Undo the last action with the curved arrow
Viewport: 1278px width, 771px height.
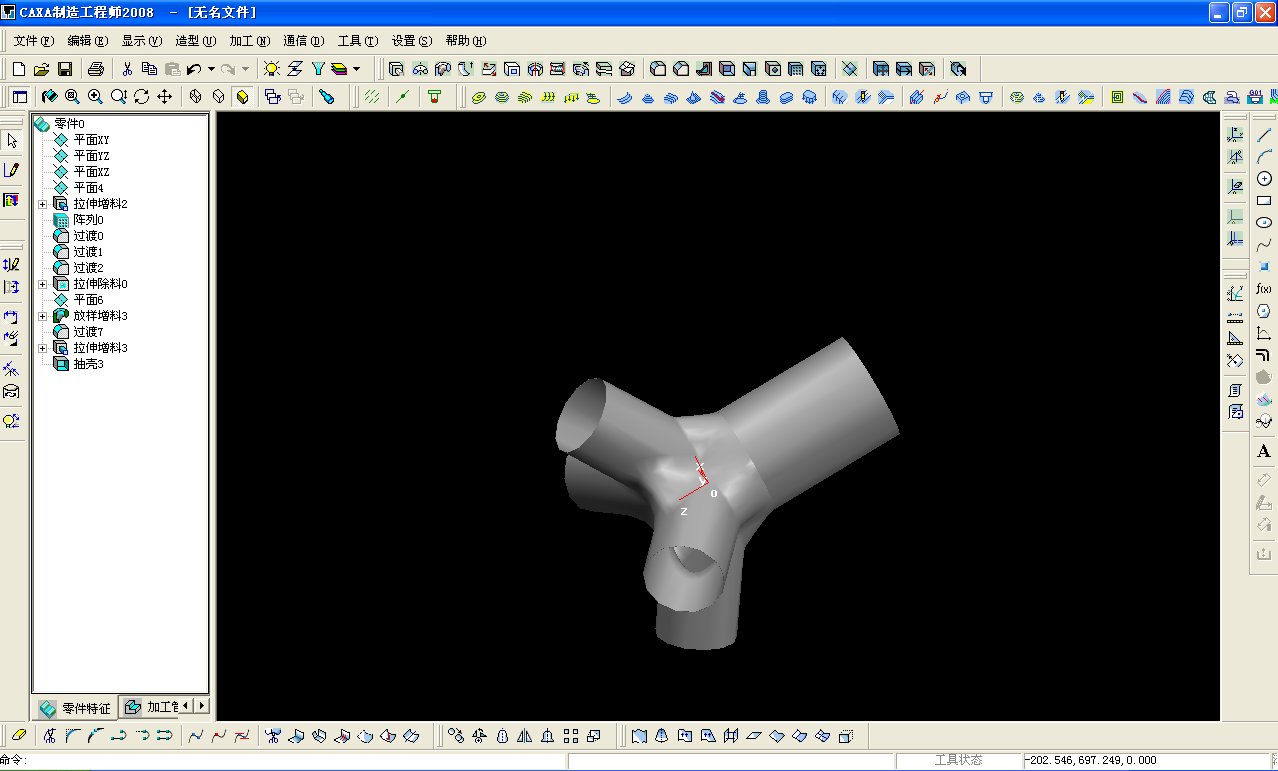194,69
